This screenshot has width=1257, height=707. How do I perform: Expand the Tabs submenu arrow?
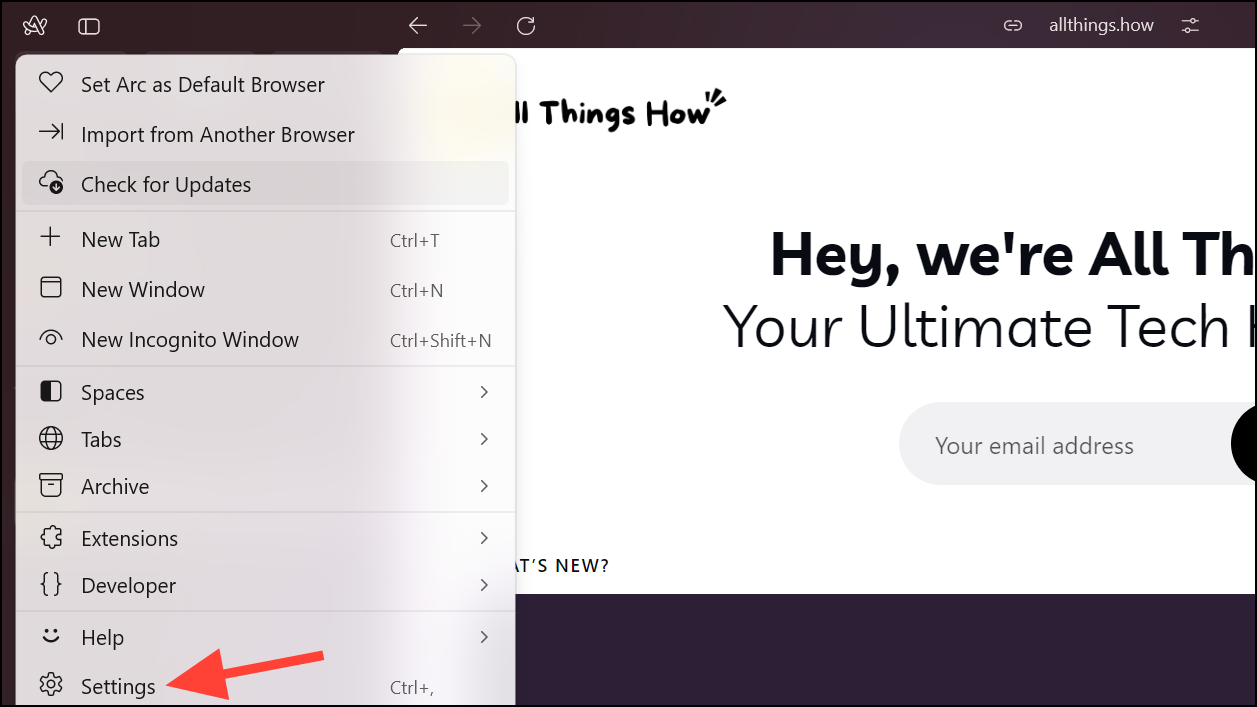(x=484, y=439)
